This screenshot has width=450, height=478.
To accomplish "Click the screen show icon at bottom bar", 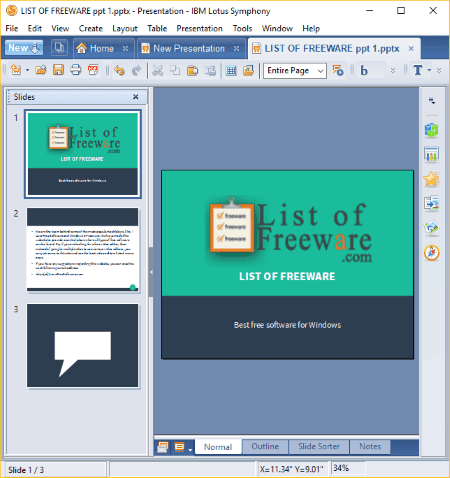I will click(x=179, y=447).
